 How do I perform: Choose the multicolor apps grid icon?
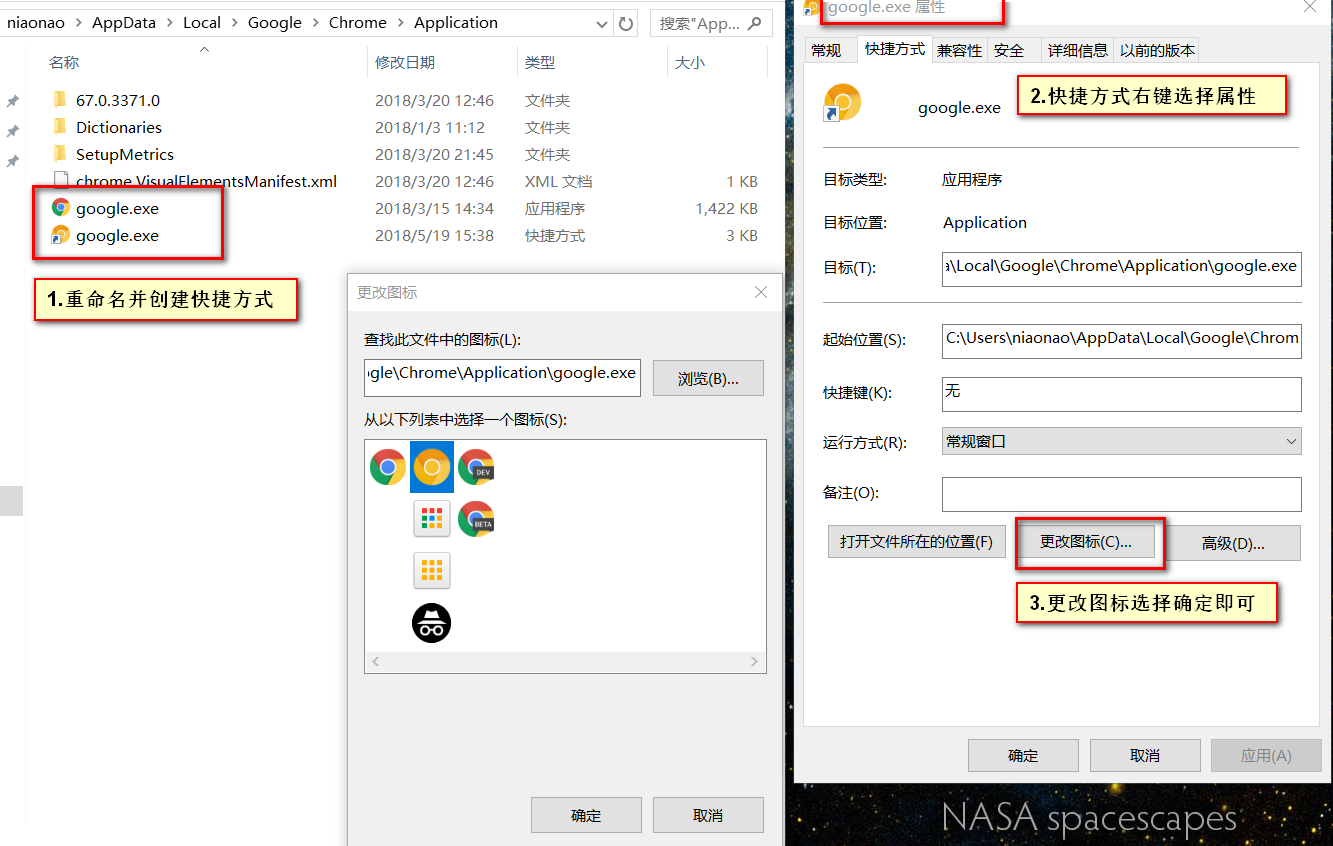(x=432, y=519)
